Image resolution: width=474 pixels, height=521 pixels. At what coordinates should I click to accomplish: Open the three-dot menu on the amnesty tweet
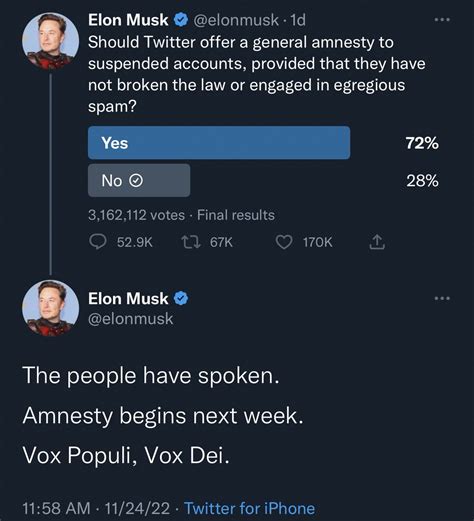click(442, 298)
